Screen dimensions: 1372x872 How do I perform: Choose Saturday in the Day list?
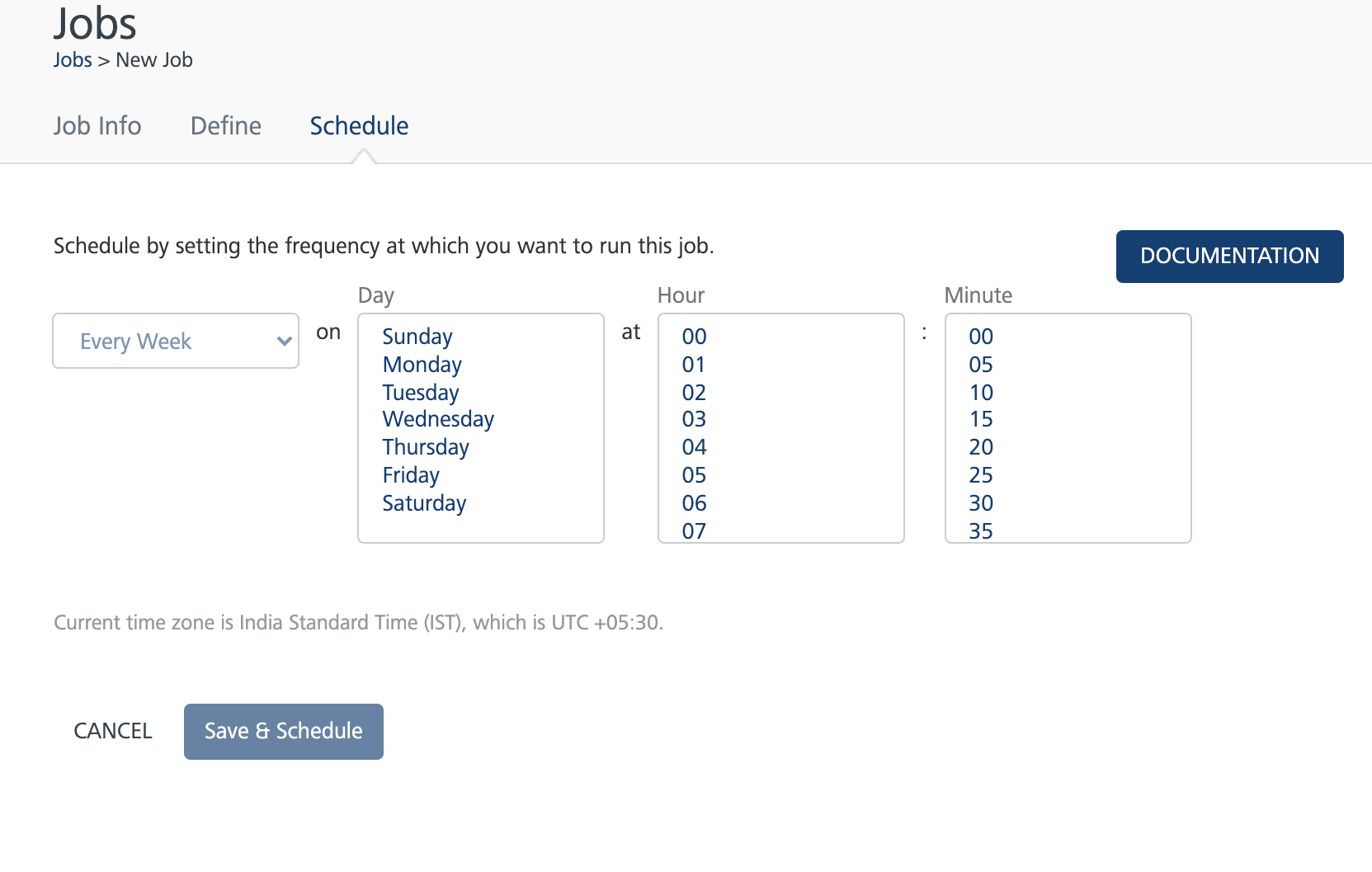tap(424, 503)
